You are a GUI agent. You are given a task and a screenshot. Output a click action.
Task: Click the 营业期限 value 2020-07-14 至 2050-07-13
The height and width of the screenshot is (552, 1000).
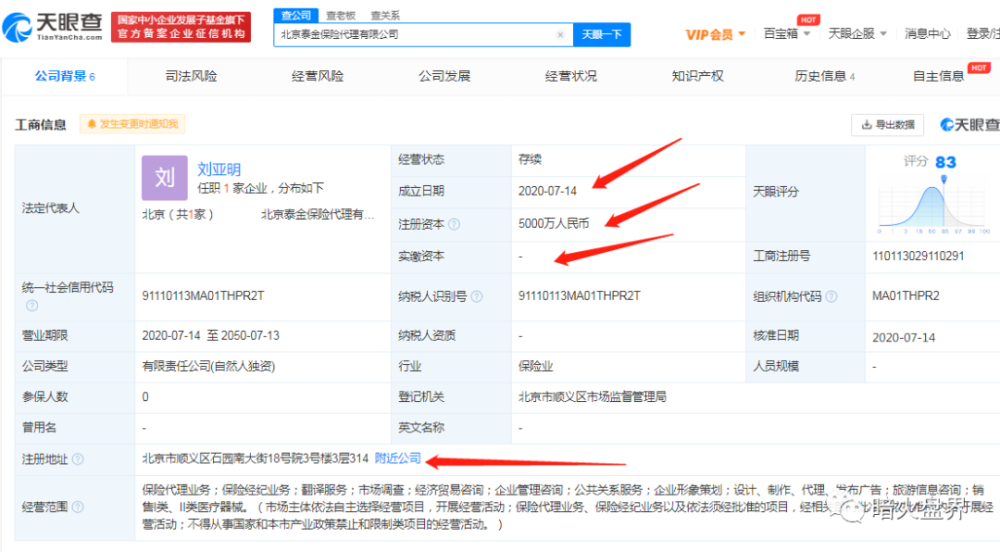[210, 335]
